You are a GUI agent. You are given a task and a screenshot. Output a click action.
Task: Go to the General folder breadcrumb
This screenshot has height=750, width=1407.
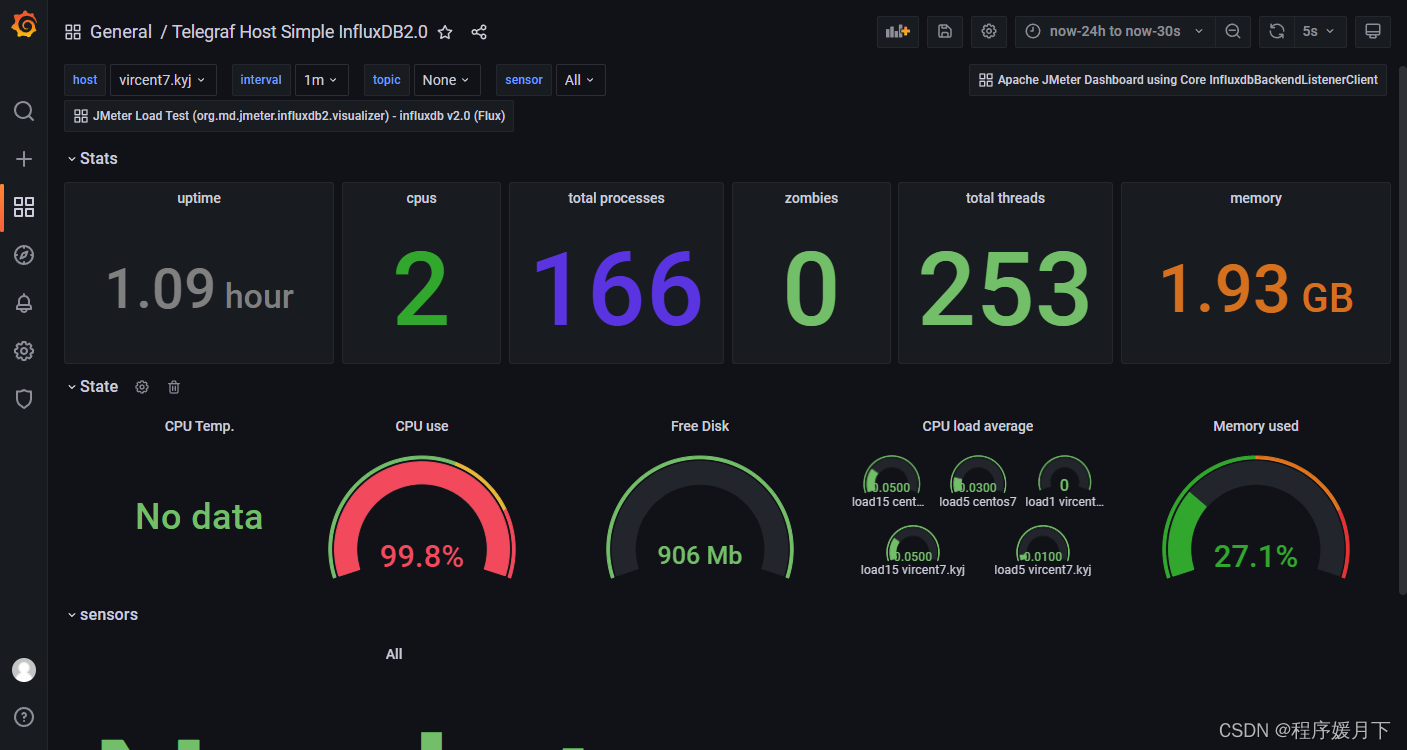click(x=121, y=32)
